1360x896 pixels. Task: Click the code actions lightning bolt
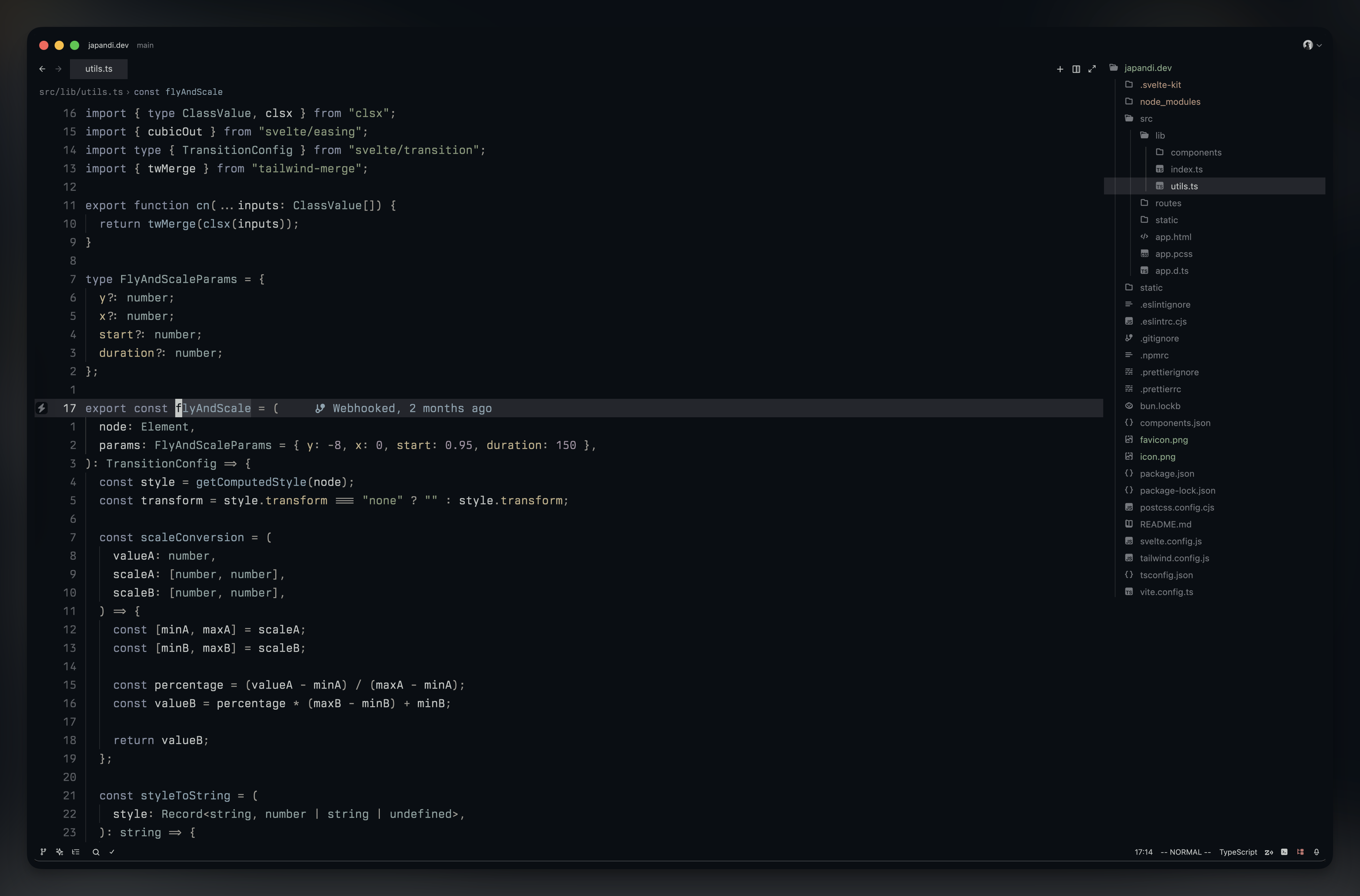tap(42, 408)
